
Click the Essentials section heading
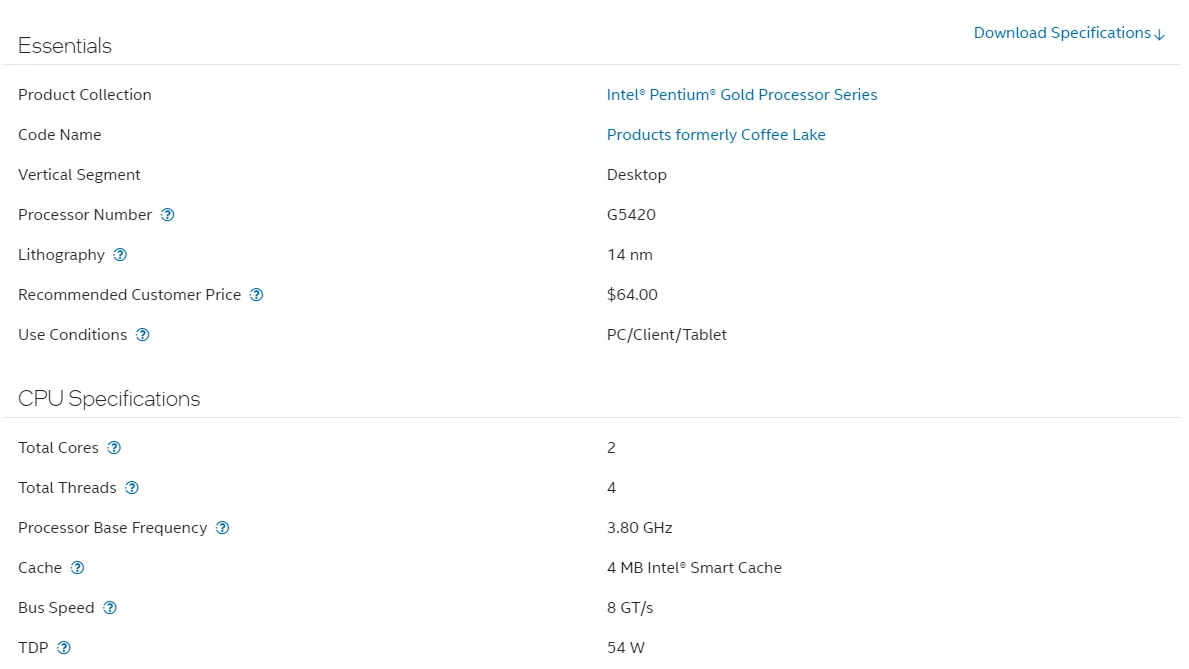coord(65,46)
